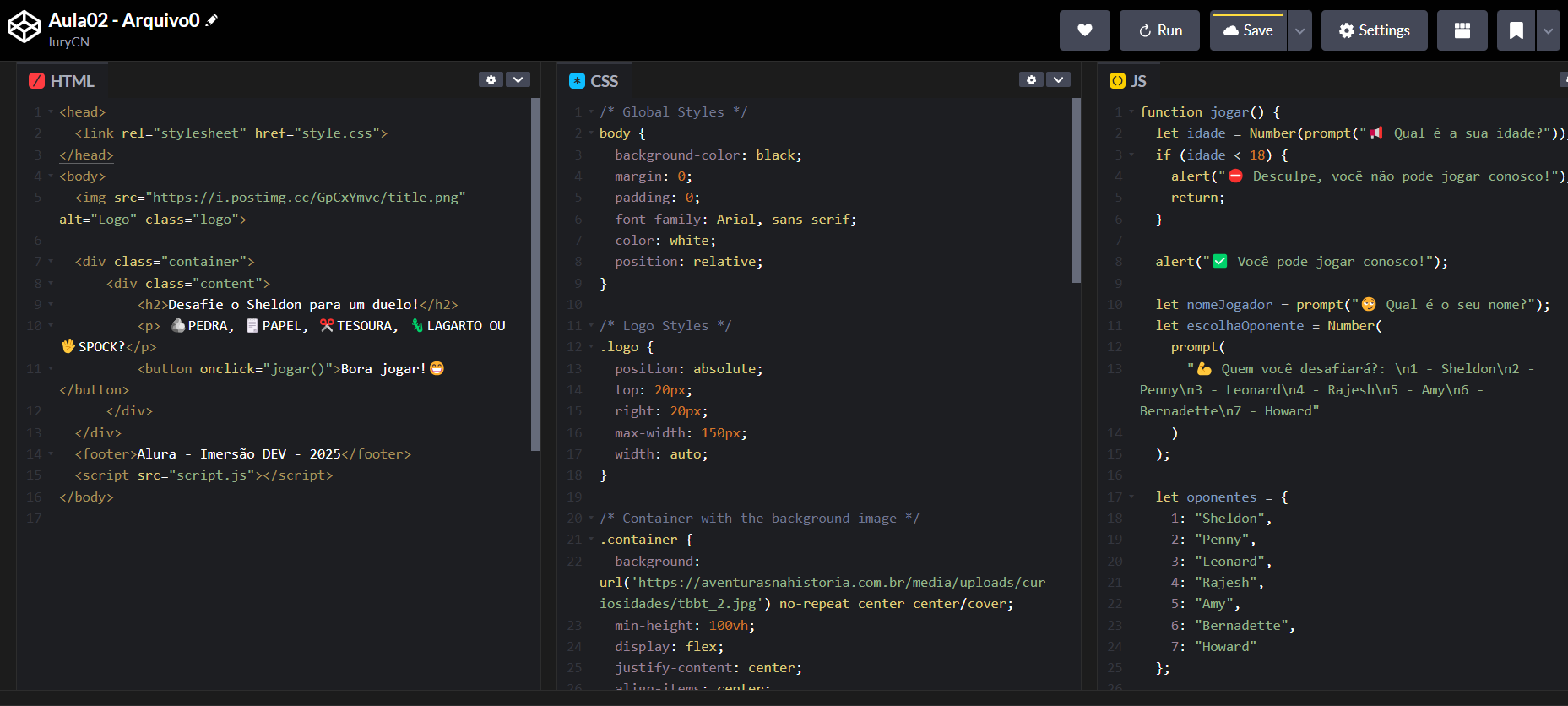Fold the jogar function on JS line 1

click(1131, 112)
